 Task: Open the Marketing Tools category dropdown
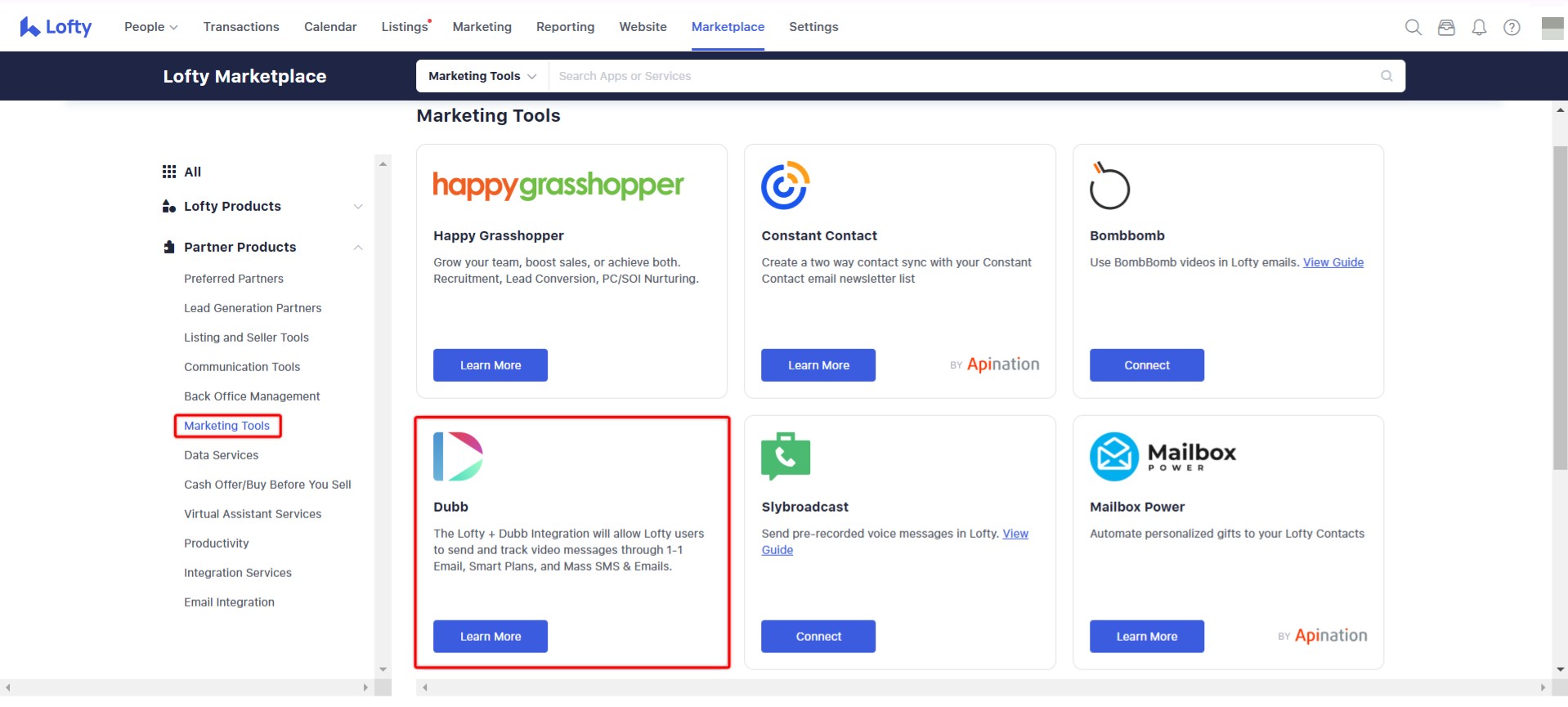[482, 76]
